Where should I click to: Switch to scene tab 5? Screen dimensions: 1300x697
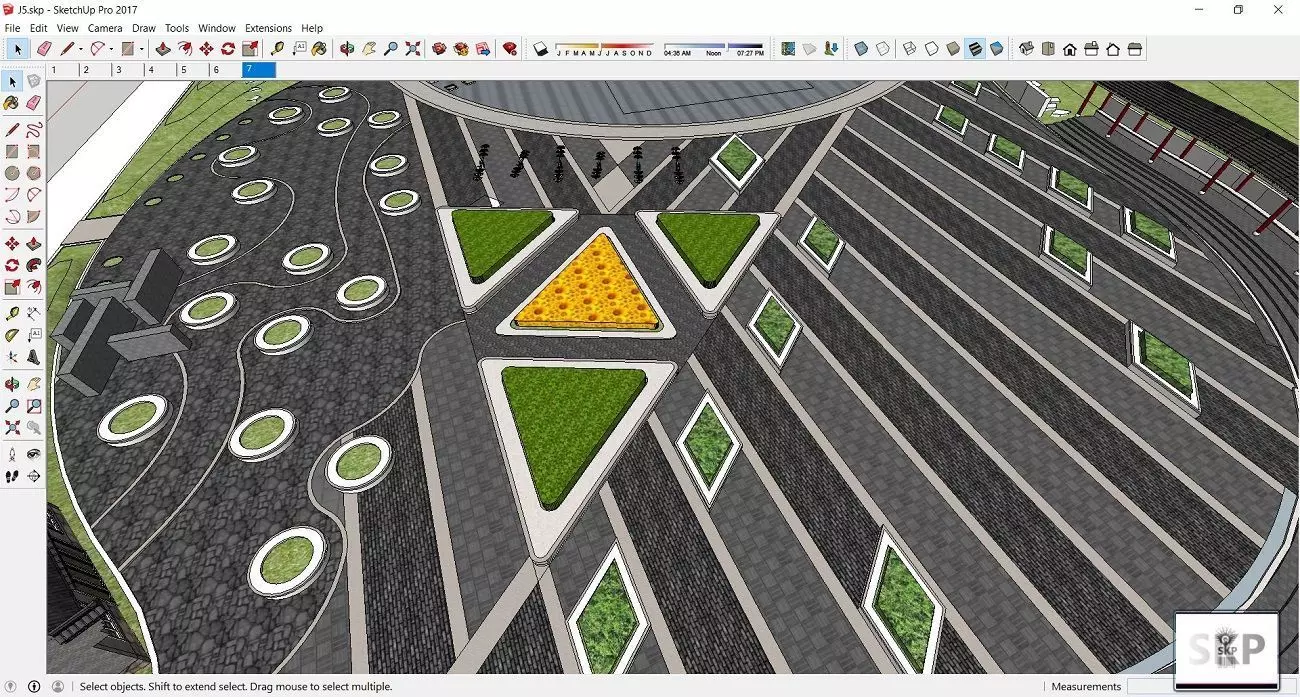(x=192, y=70)
